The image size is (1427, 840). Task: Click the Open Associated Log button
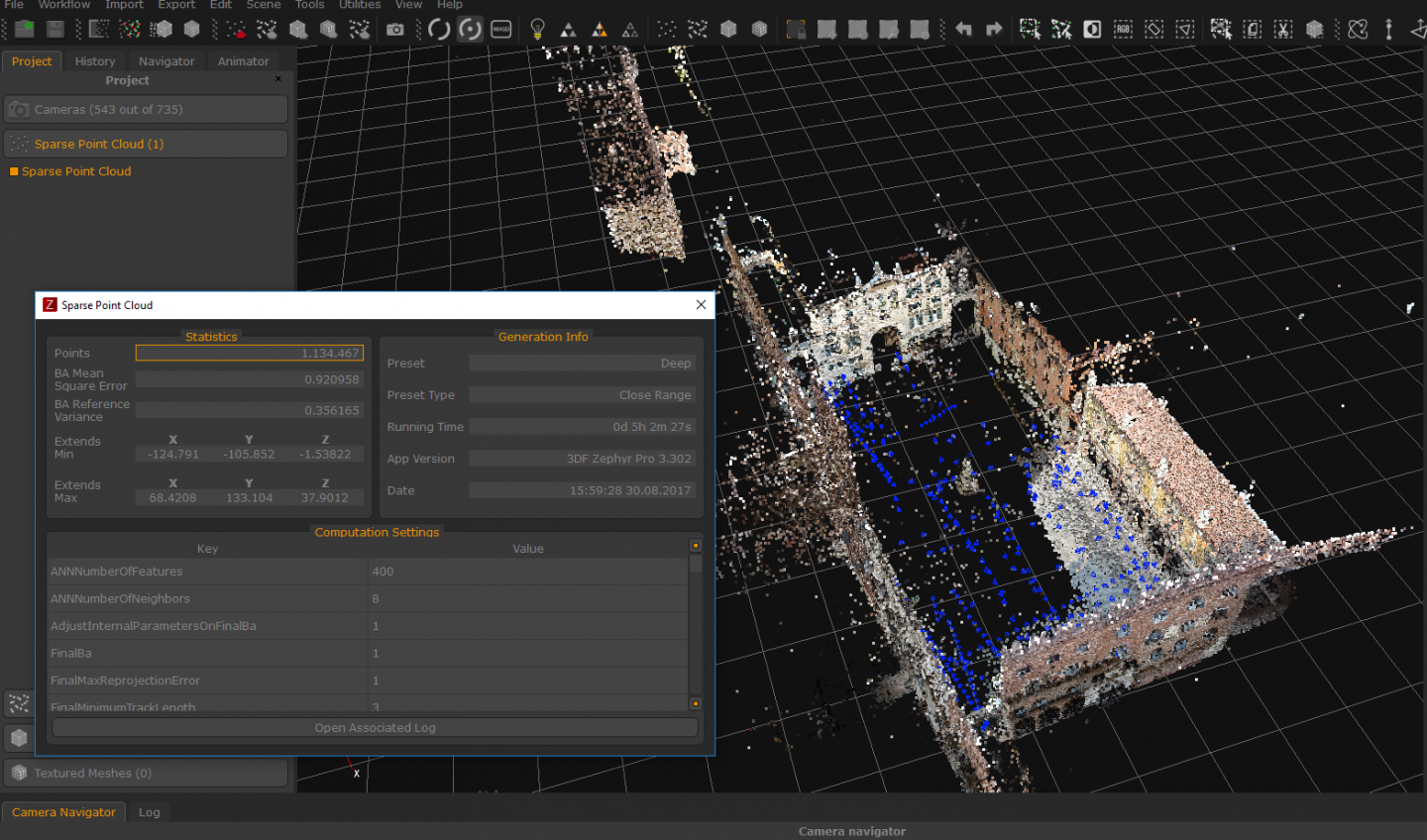point(375,728)
